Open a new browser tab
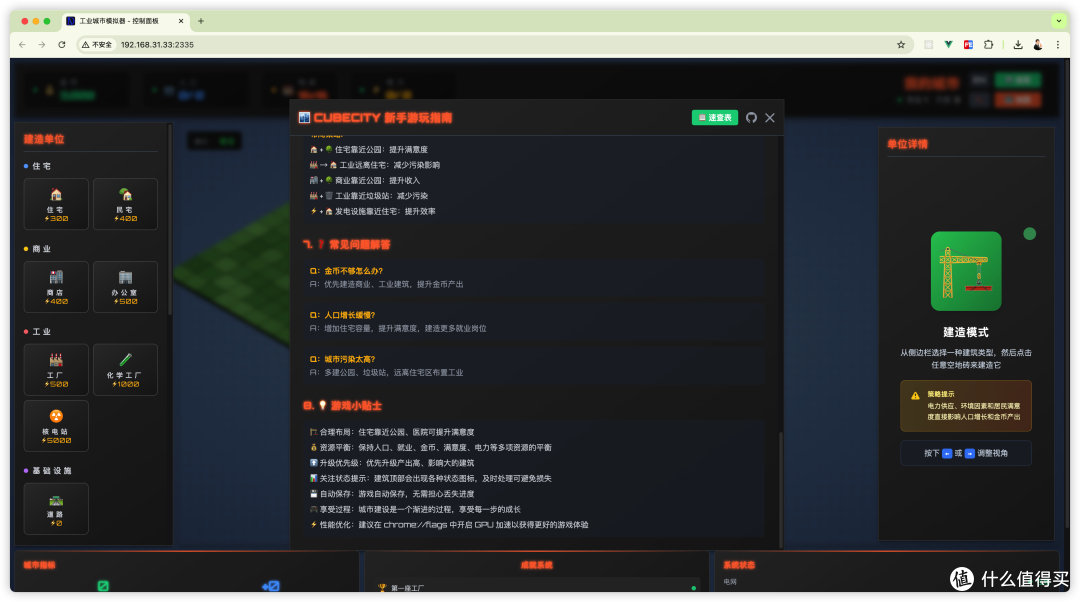The image size is (1080, 602). pyautogui.click(x=201, y=21)
